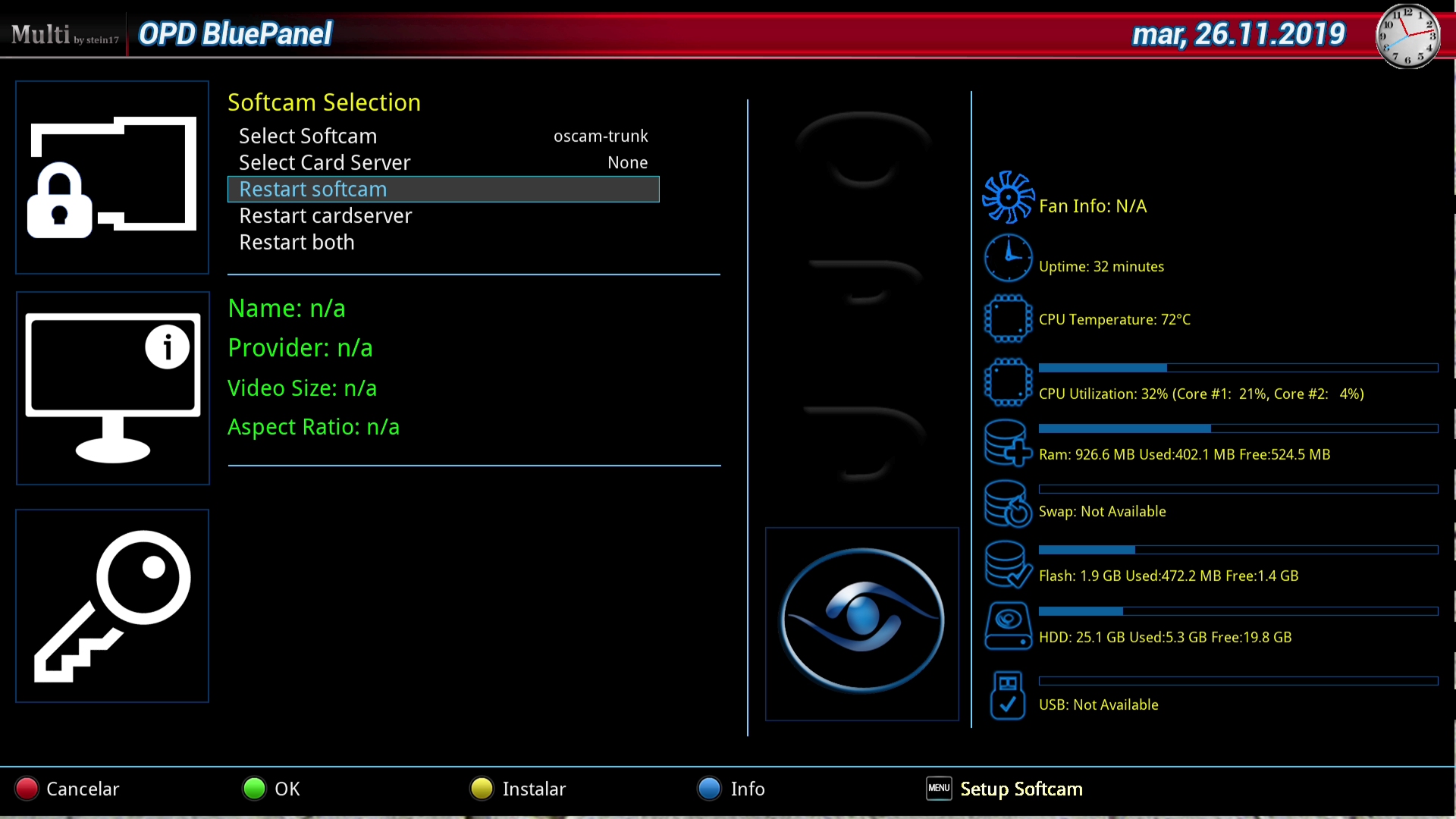
Task: Click the blue eye logo image
Action: (862, 622)
